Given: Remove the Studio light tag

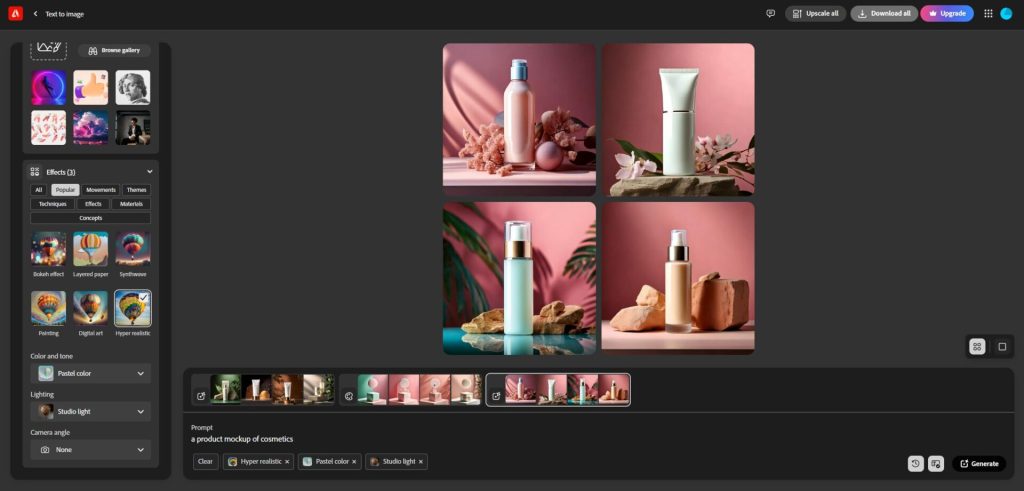Looking at the screenshot, I should (x=421, y=462).
